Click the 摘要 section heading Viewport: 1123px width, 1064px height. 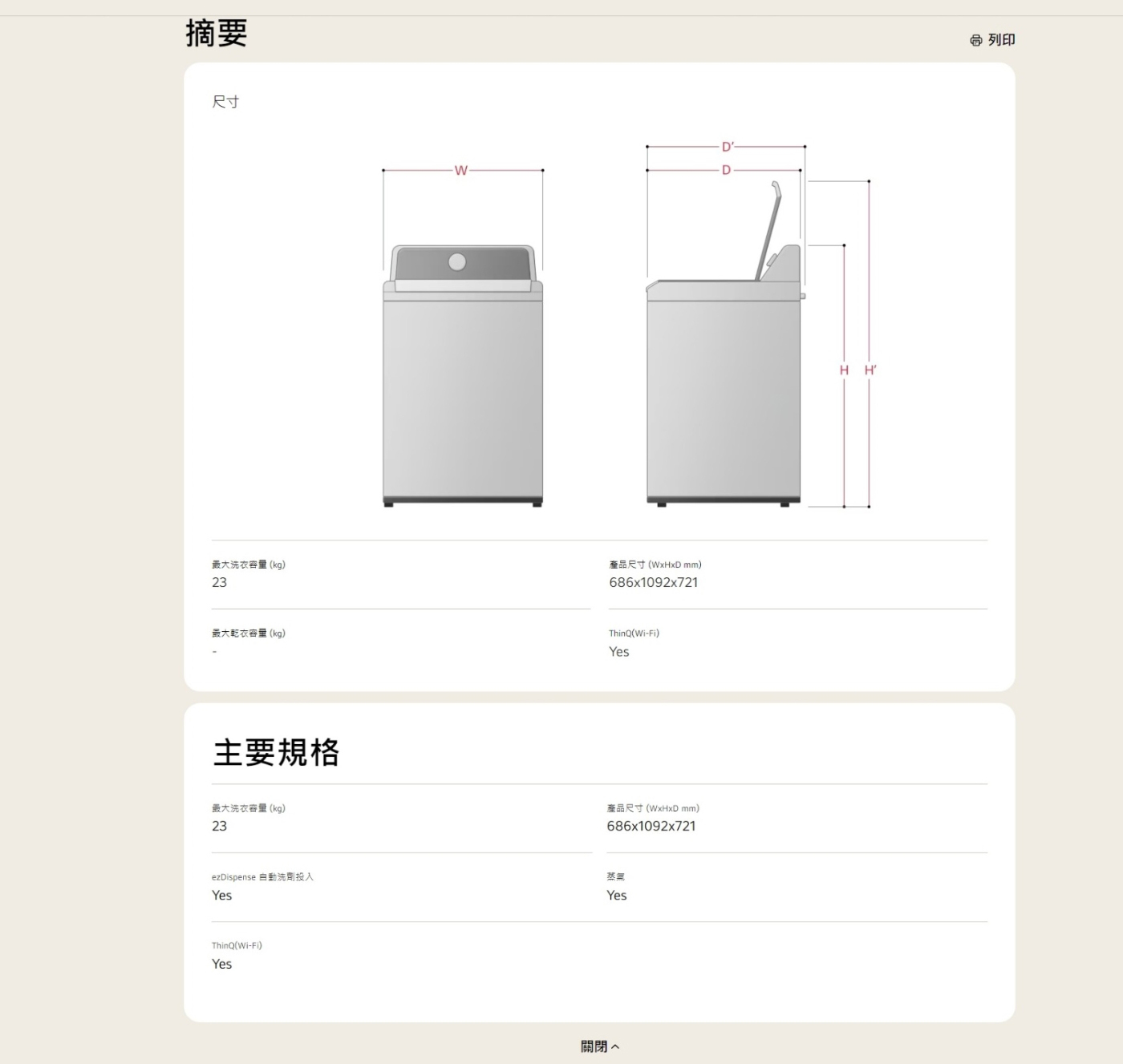tap(217, 33)
